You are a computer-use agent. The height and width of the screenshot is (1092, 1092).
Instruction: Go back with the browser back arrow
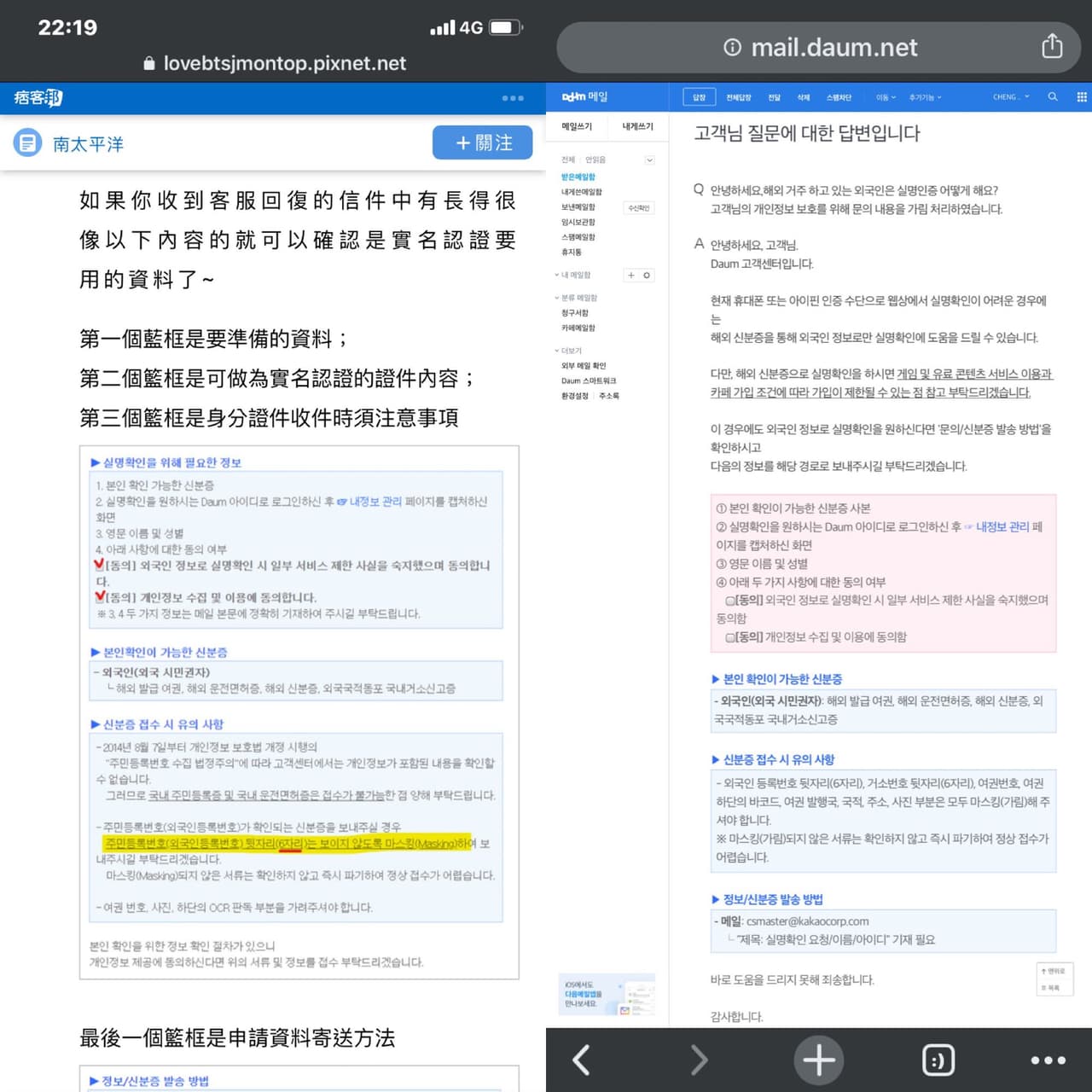[582, 1060]
